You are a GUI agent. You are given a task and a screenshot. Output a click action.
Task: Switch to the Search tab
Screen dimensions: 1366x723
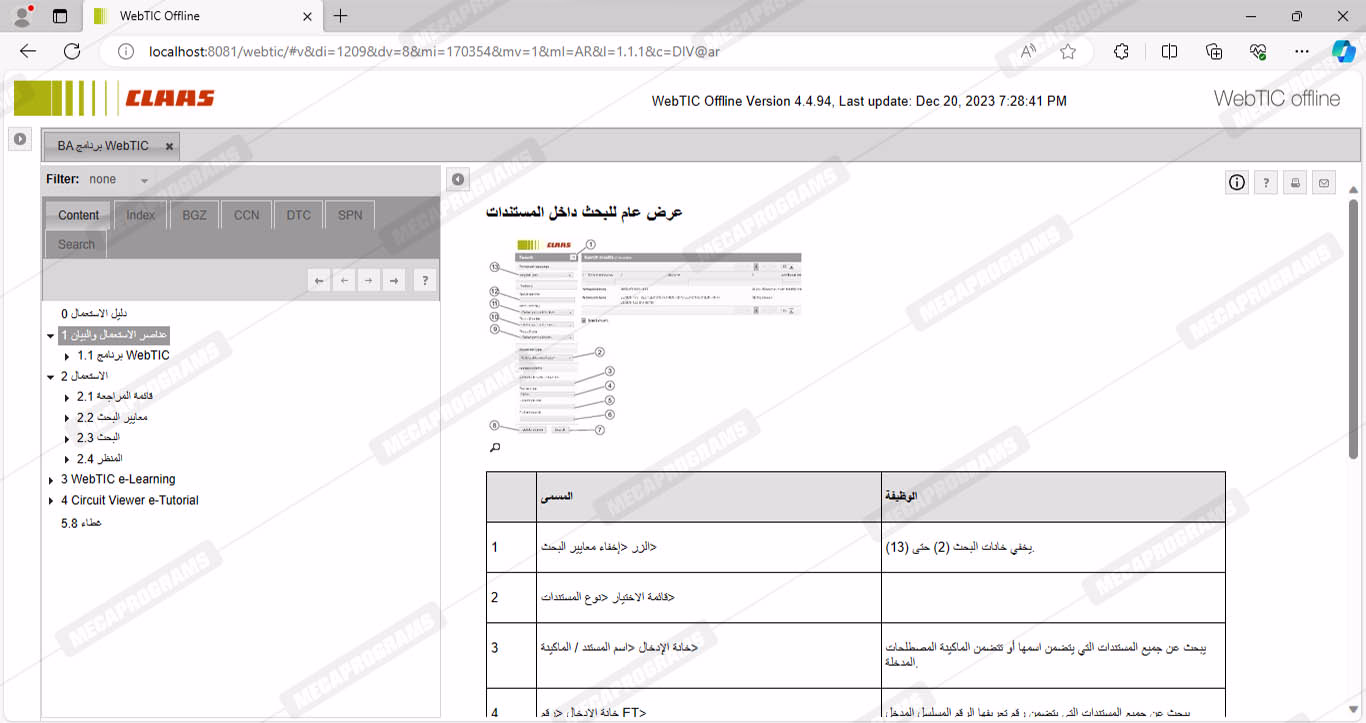coord(76,244)
